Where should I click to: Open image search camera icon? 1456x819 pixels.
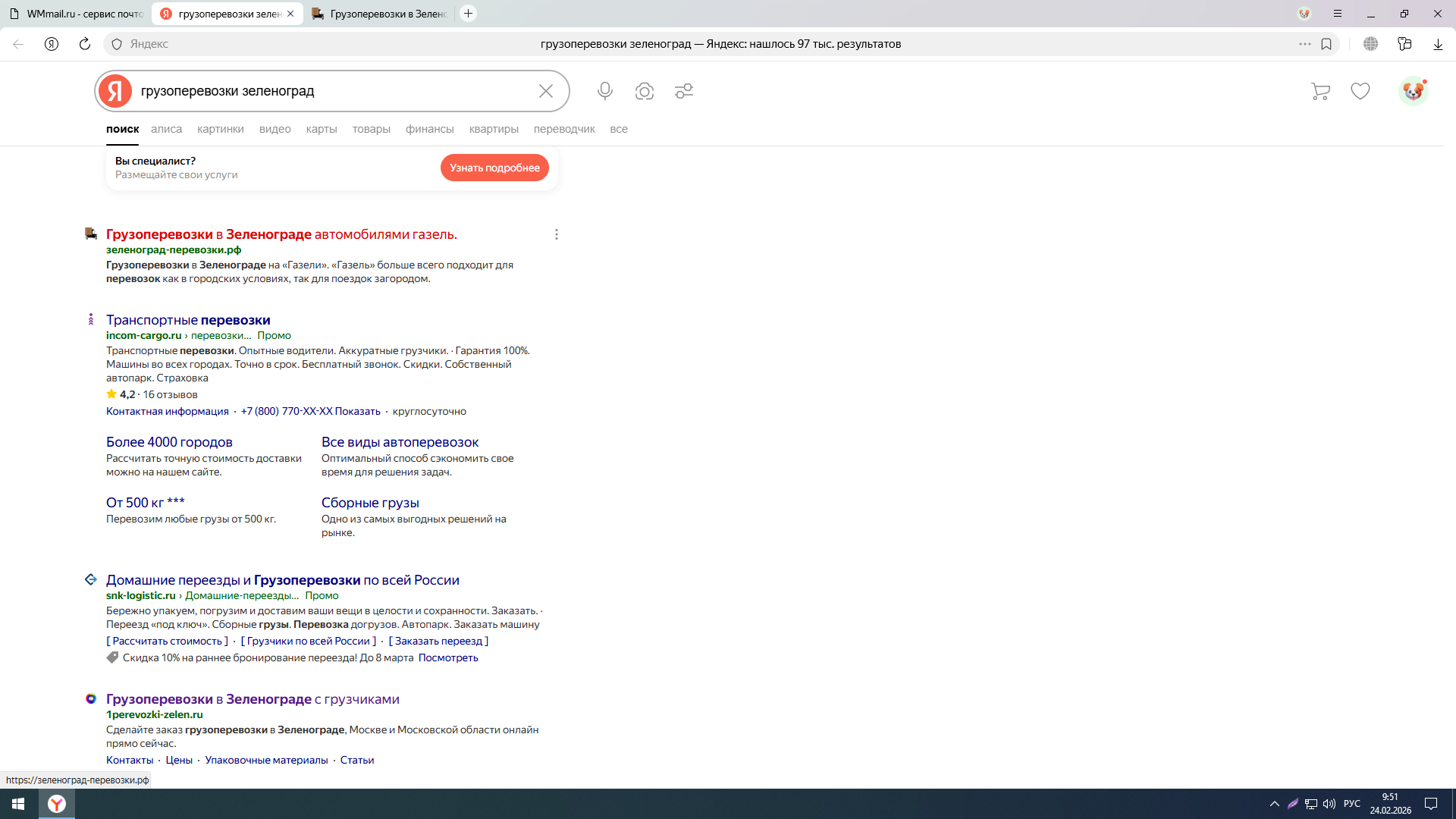(x=645, y=91)
